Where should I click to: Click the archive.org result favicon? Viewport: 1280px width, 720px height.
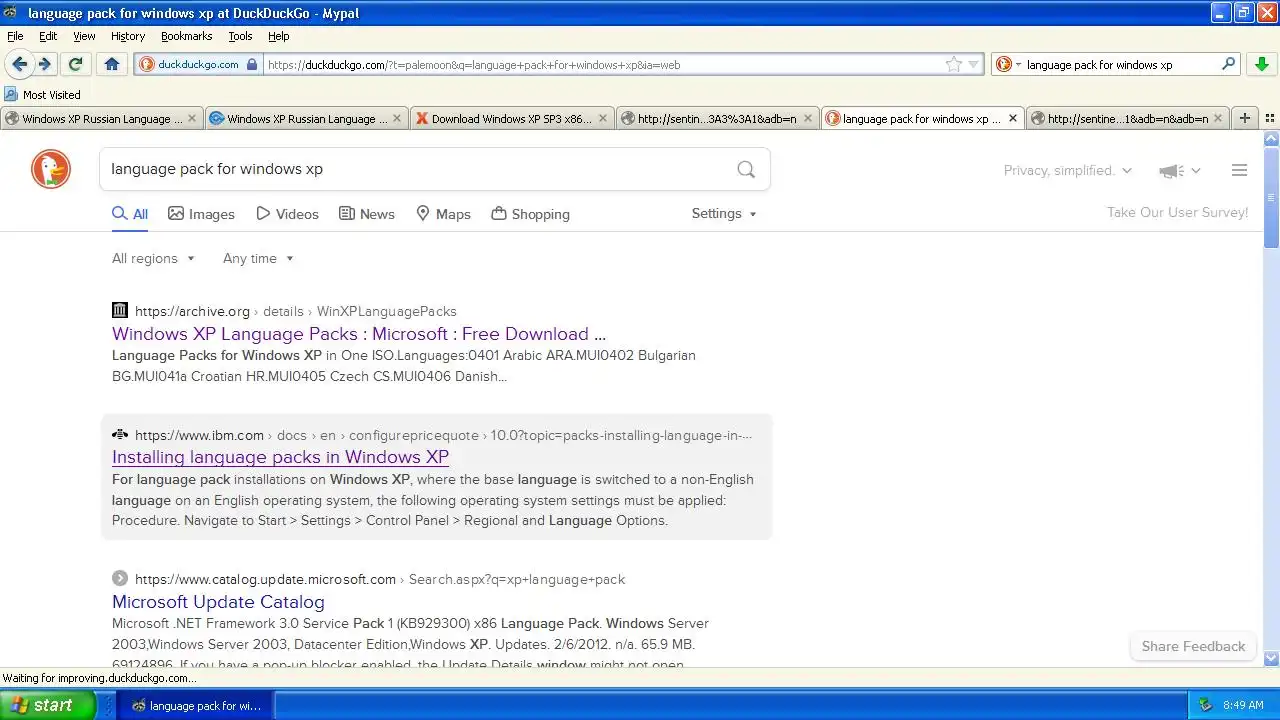[120, 310]
